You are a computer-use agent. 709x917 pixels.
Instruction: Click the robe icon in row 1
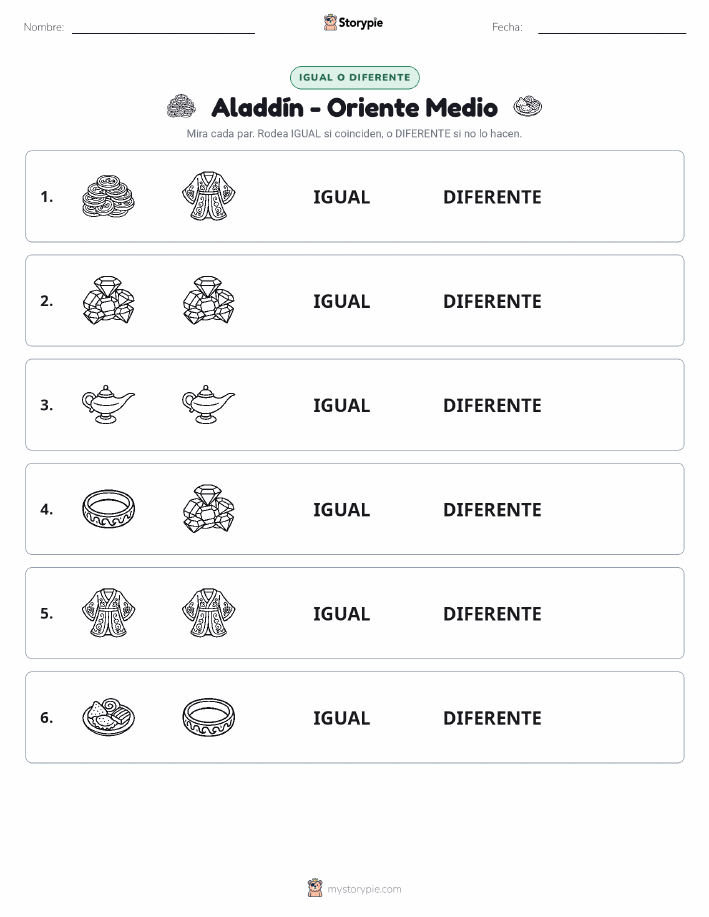[209, 196]
